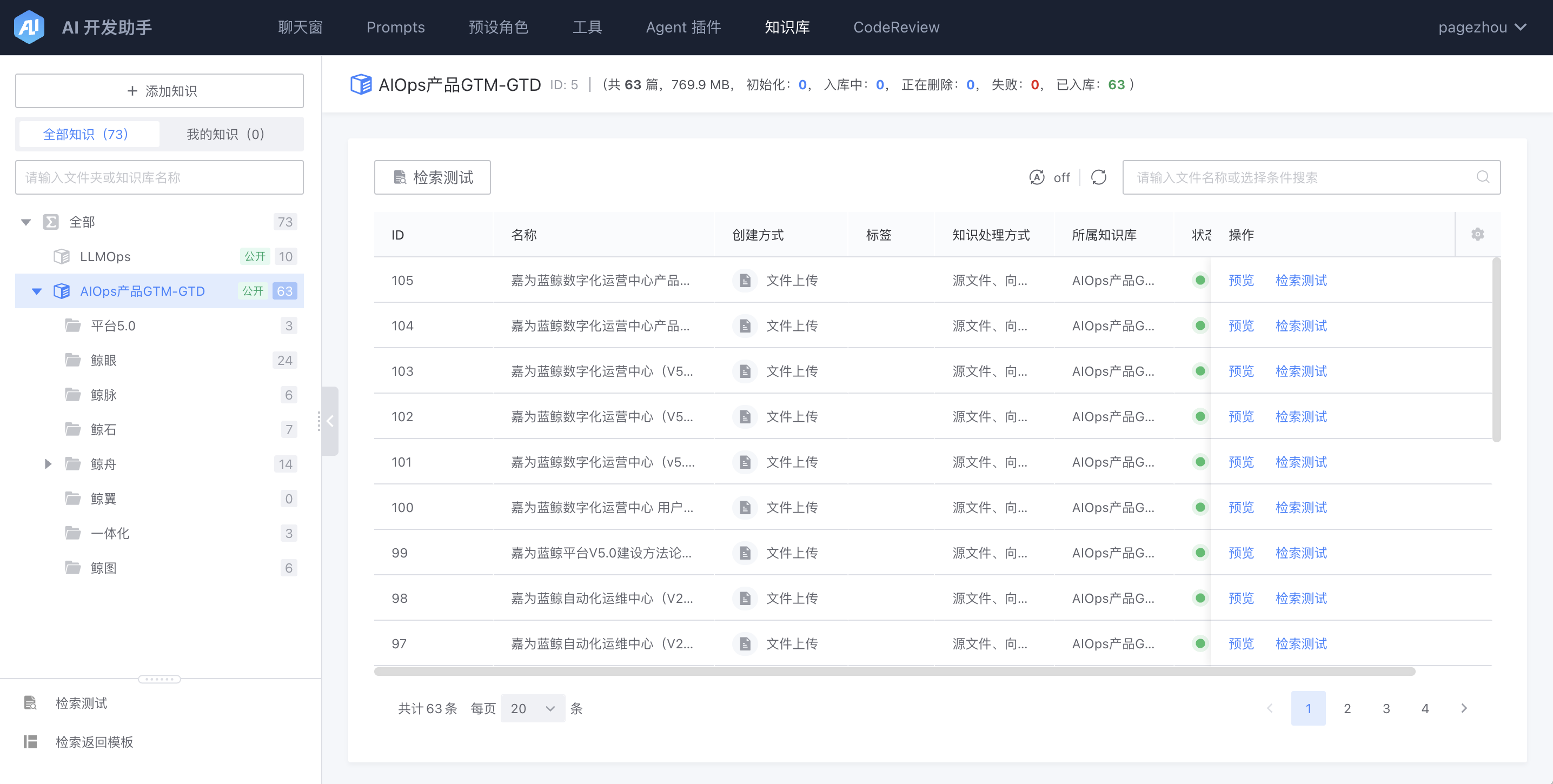Expand the 鲸舟 folder in the tree
The width and height of the screenshot is (1553, 784).
(x=48, y=463)
